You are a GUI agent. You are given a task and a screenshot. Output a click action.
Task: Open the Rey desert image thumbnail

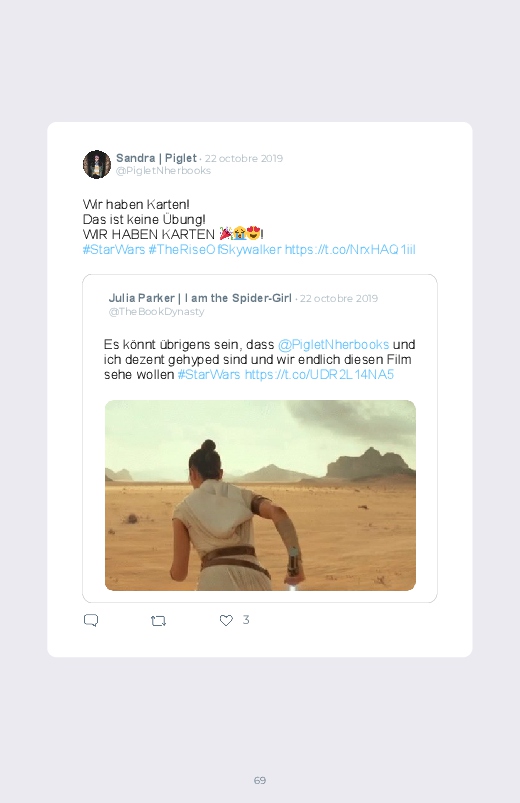(x=260, y=495)
